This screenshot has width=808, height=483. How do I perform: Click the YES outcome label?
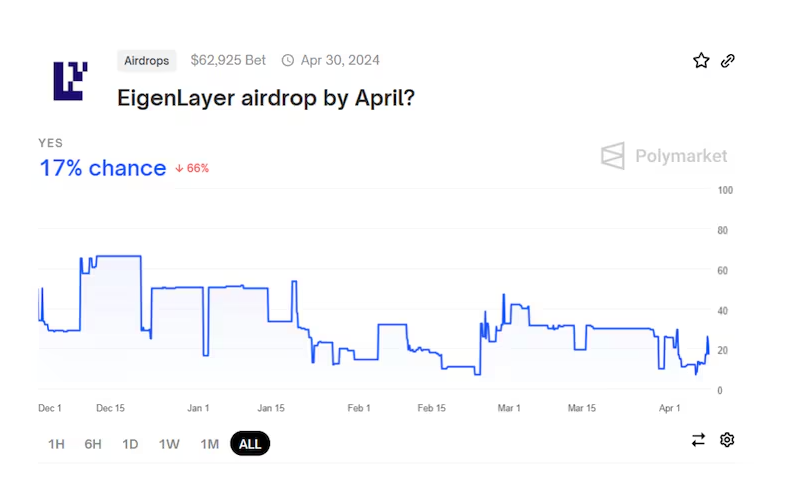click(x=50, y=143)
